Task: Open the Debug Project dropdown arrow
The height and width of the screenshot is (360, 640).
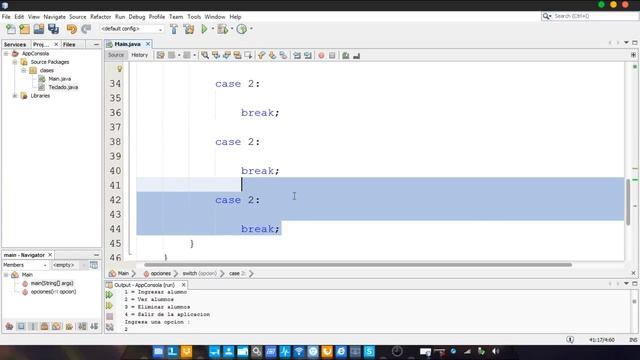Action: [232, 29]
